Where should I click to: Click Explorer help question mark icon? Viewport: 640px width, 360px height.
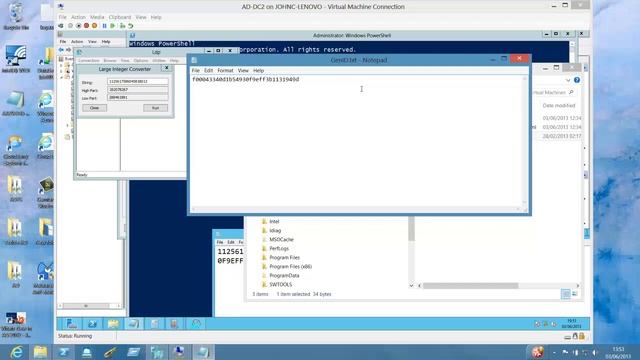[x=577, y=80]
